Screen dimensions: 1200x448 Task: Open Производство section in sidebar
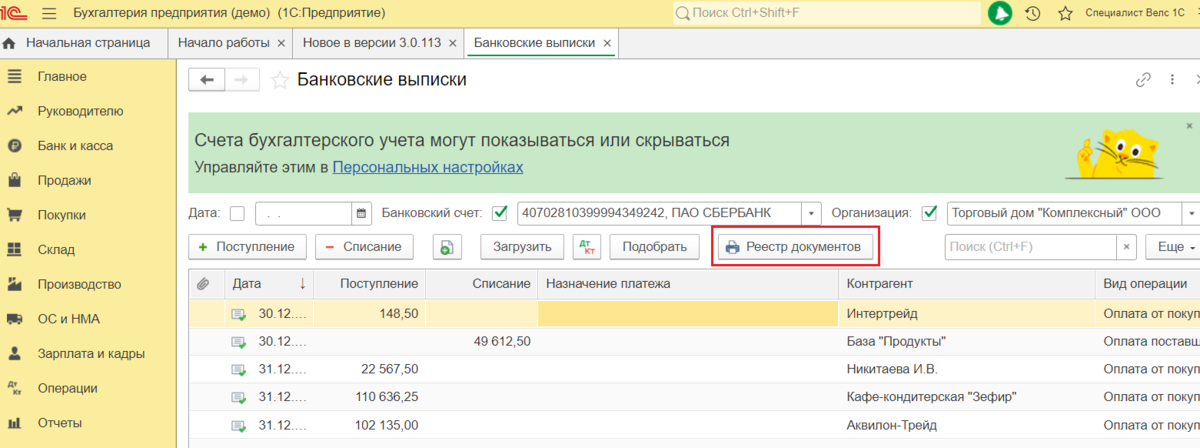point(79,284)
